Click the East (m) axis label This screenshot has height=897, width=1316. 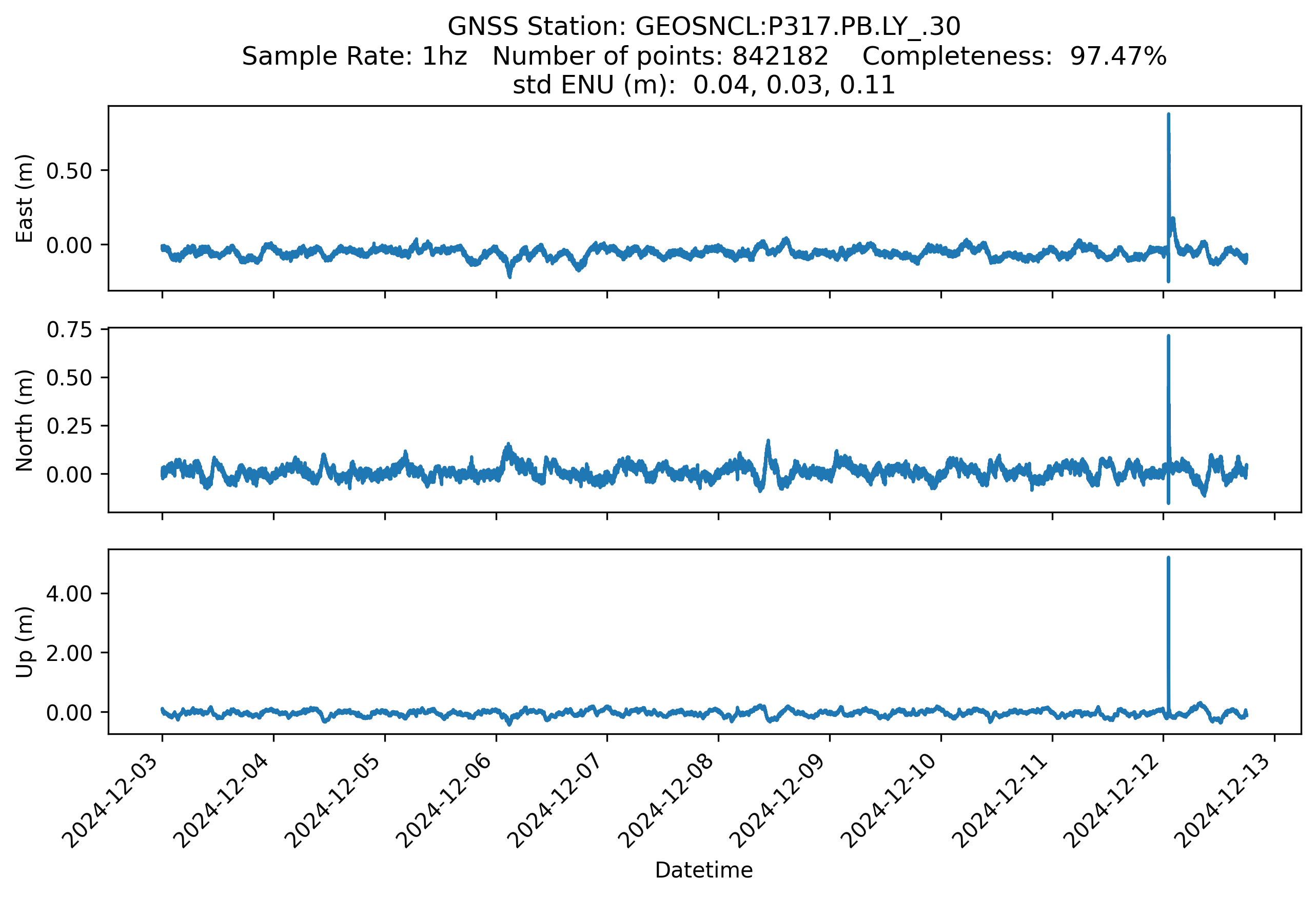coord(24,198)
